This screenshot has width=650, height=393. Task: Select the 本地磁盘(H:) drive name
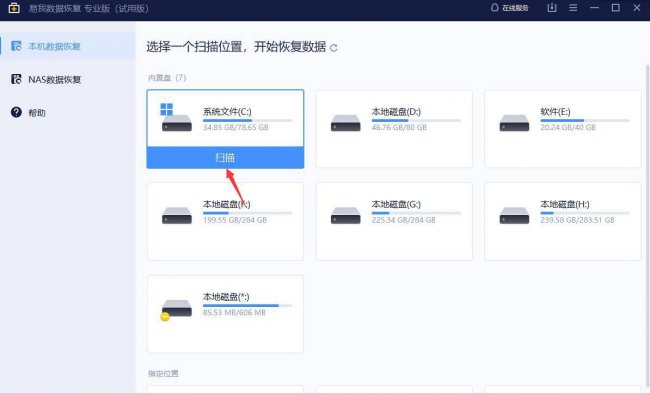(x=565, y=204)
